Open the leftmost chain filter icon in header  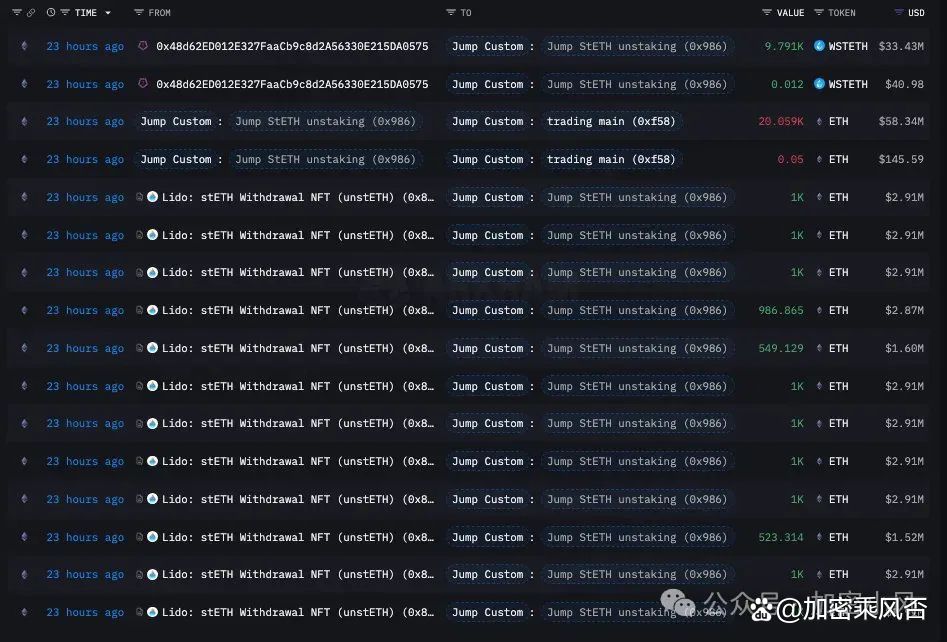point(16,12)
